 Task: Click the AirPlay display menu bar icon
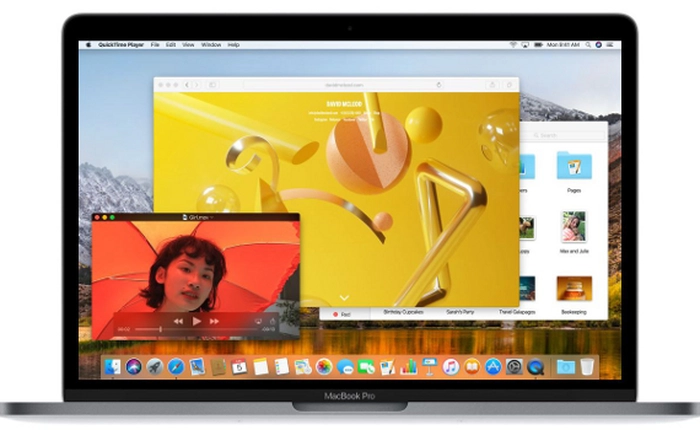[525, 45]
